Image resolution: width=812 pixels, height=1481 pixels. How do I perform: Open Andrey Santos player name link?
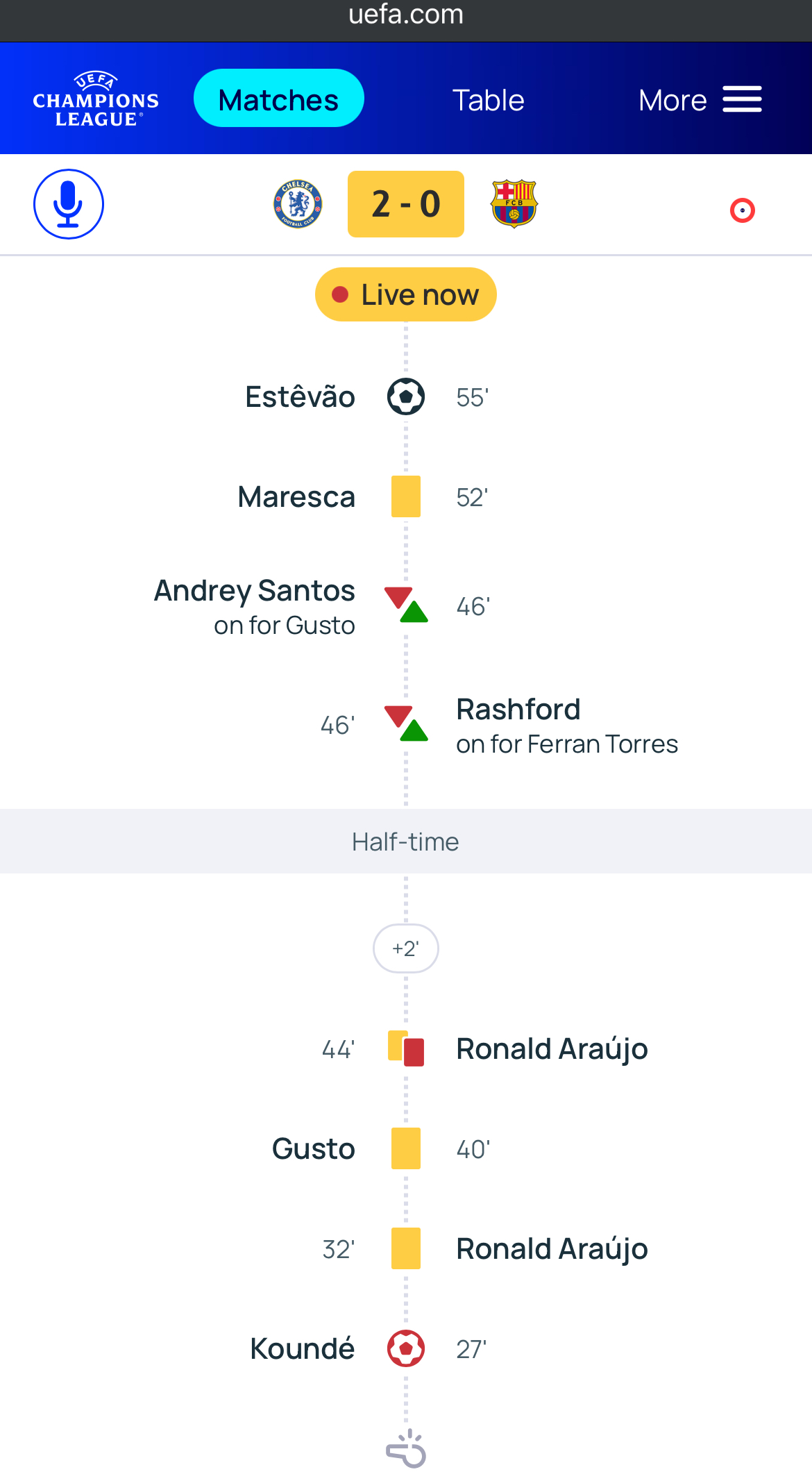tap(254, 591)
